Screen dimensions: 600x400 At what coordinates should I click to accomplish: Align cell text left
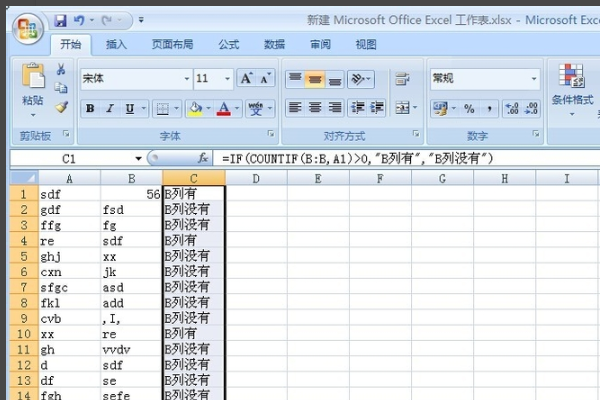point(295,108)
